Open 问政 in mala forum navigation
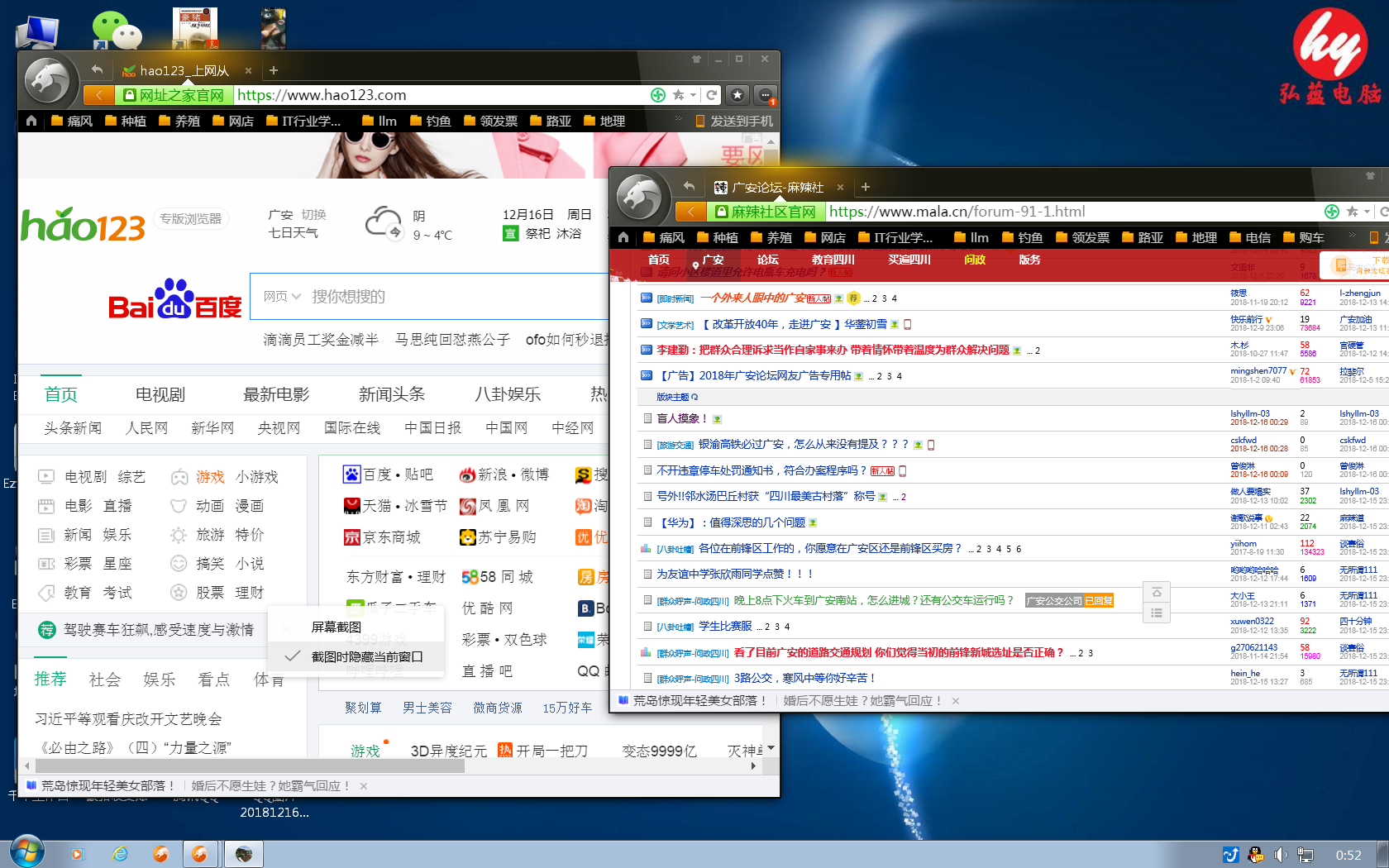This screenshot has height=868, width=1389. coord(975,260)
